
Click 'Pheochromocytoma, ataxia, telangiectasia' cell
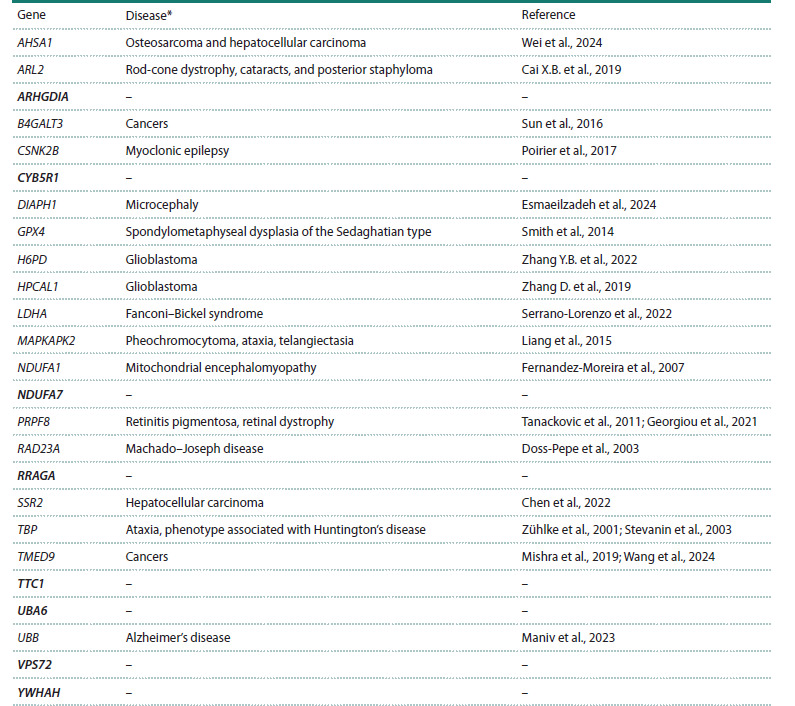(x=239, y=341)
